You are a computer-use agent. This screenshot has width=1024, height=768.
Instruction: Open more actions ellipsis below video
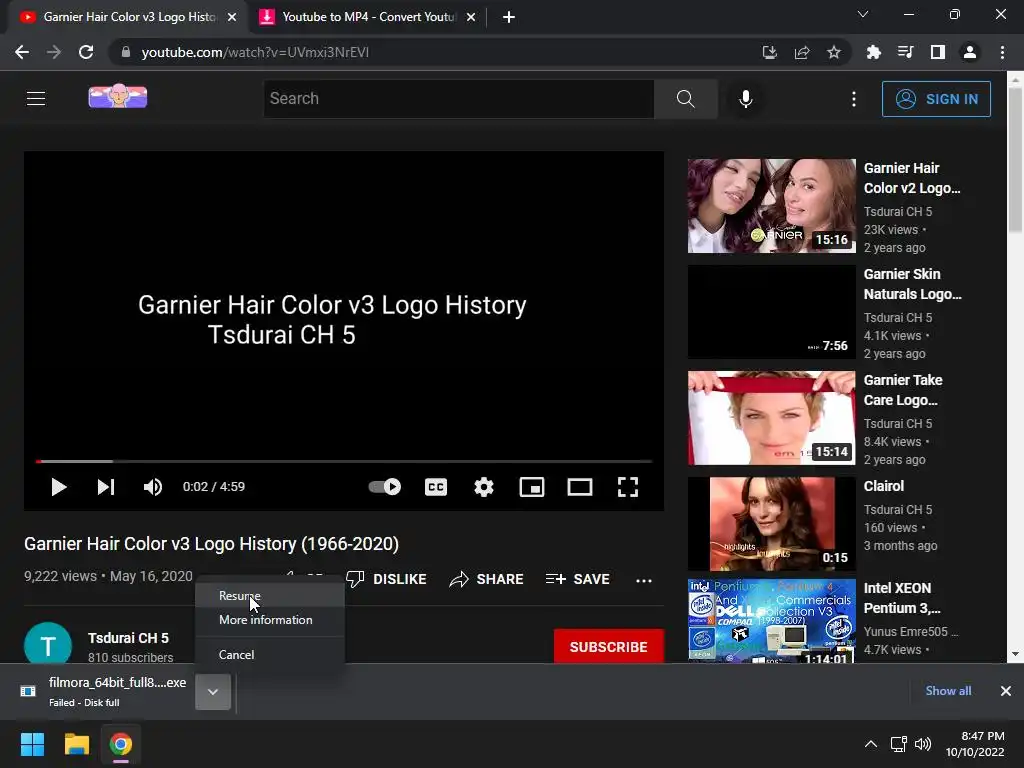pyautogui.click(x=644, y=580)
